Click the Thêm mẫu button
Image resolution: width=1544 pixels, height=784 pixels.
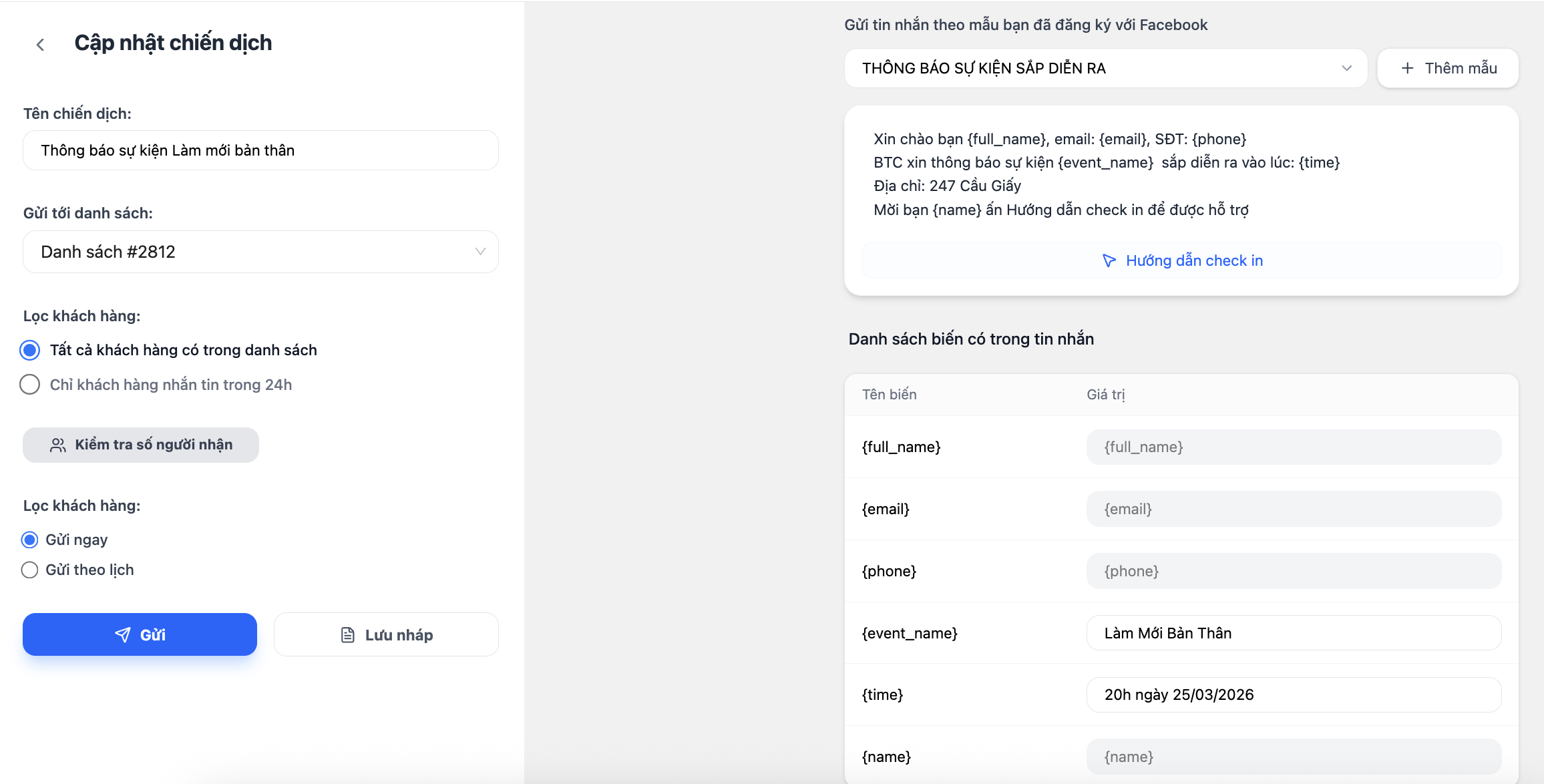1448,68
